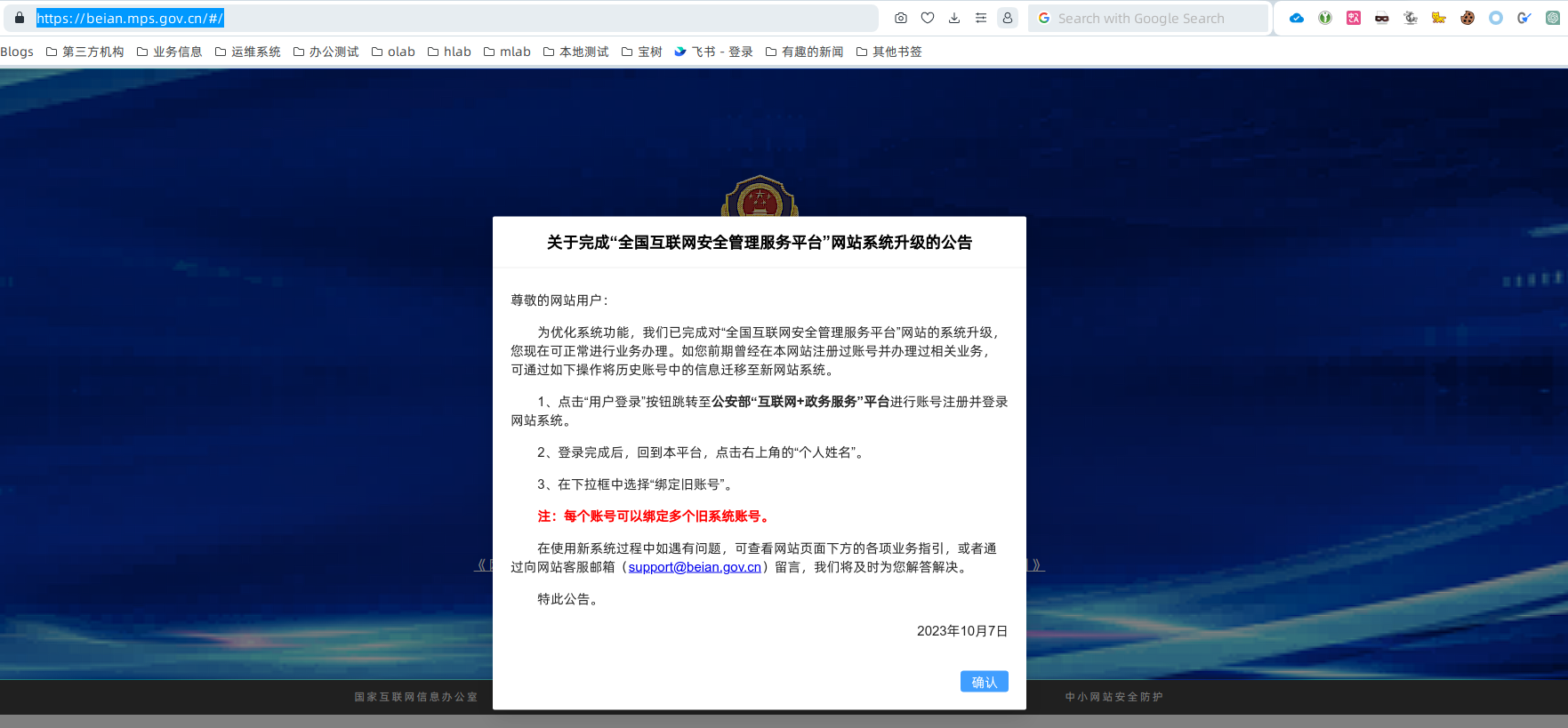This screenshot has width=1568, height=728.
Task: Open the 本地测试 bookmark folder
Action: (x=576, y=52)
